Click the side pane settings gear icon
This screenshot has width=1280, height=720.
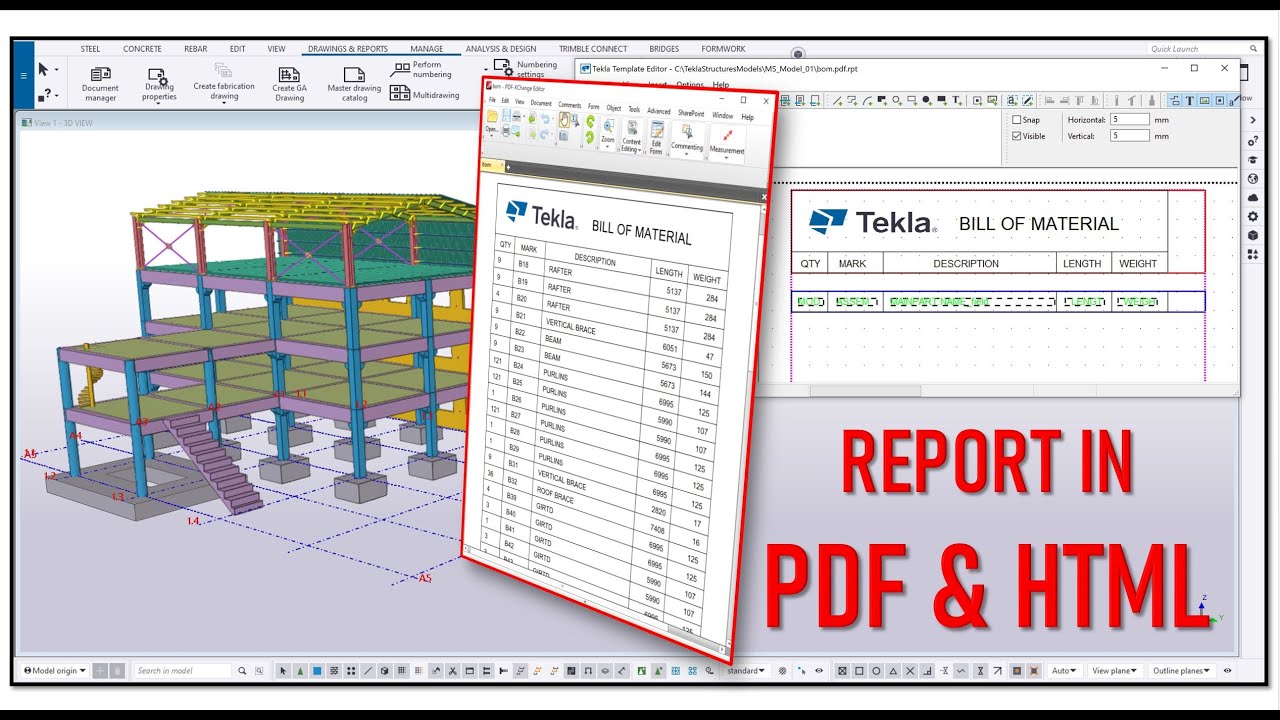tap(1253, 217)
